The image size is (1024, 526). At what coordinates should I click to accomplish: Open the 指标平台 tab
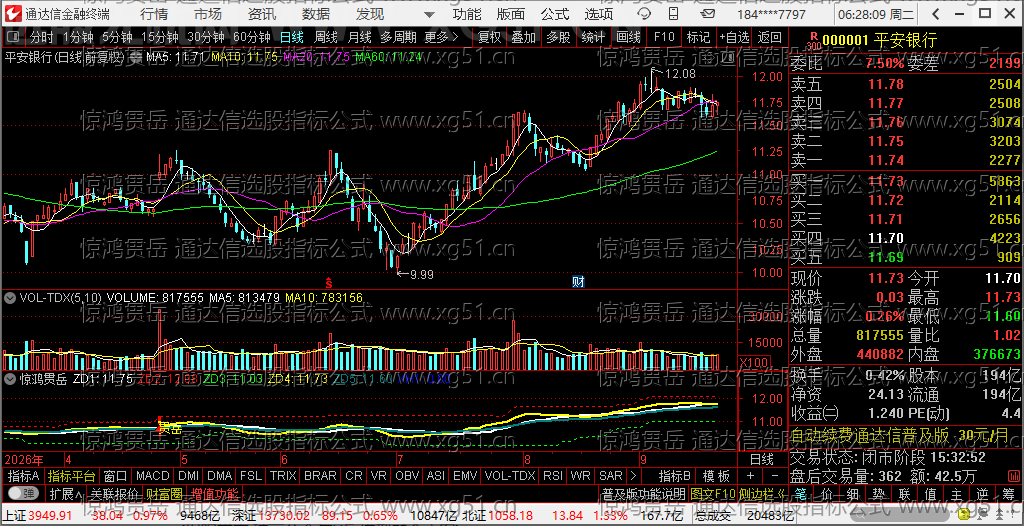point(72,476)
